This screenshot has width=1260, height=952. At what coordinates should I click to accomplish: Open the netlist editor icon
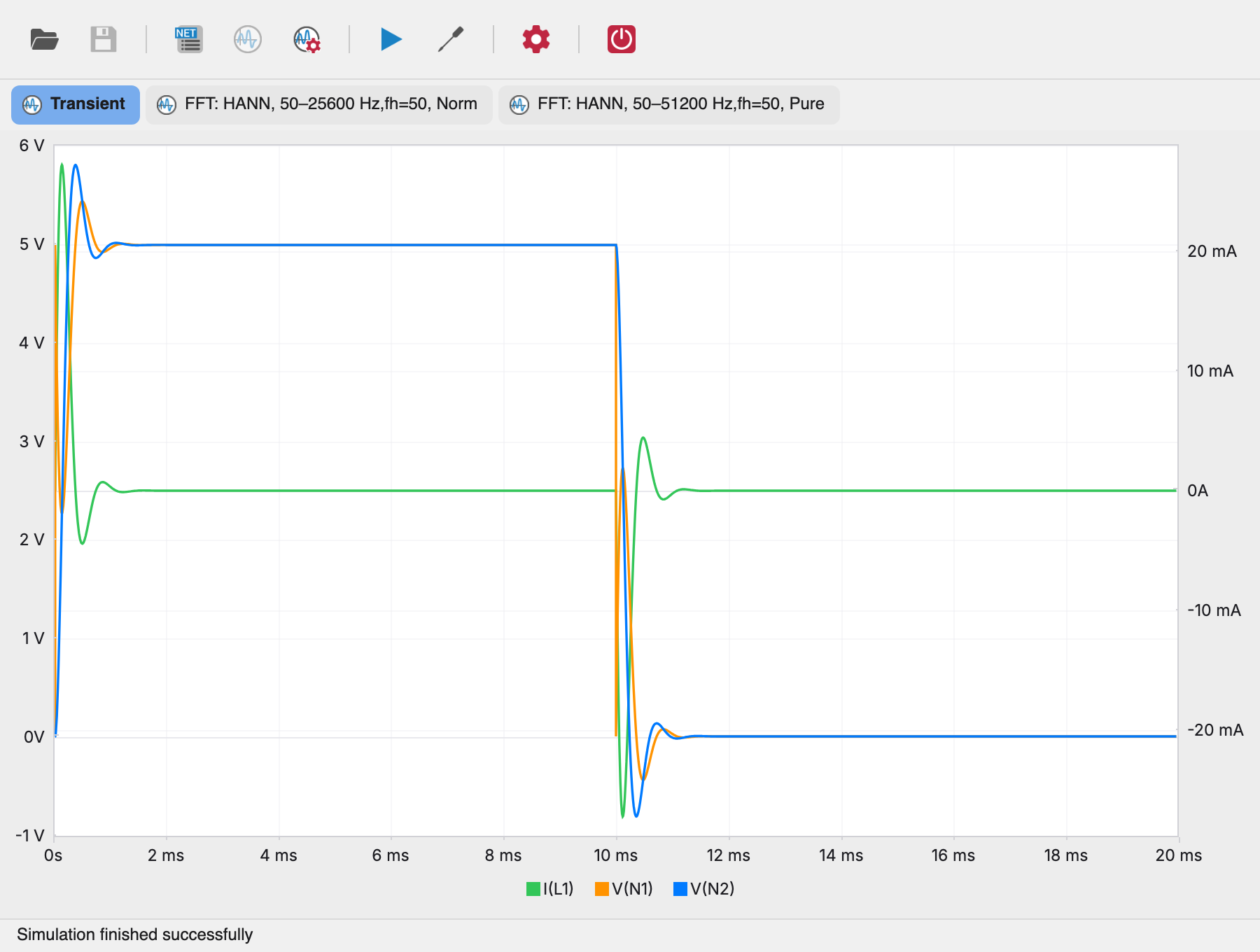189,39
